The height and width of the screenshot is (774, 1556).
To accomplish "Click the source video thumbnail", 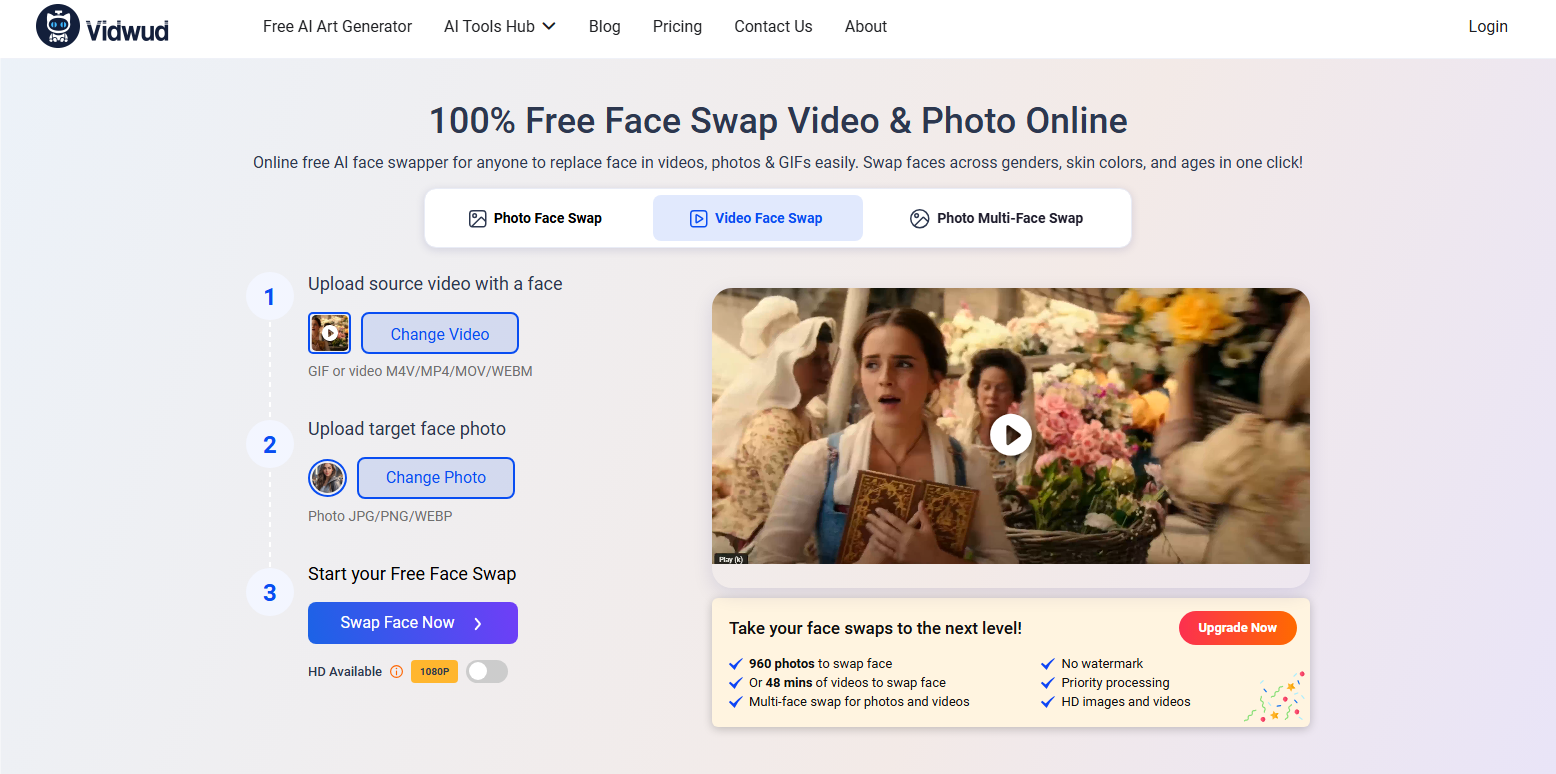I will click(329, 333).
